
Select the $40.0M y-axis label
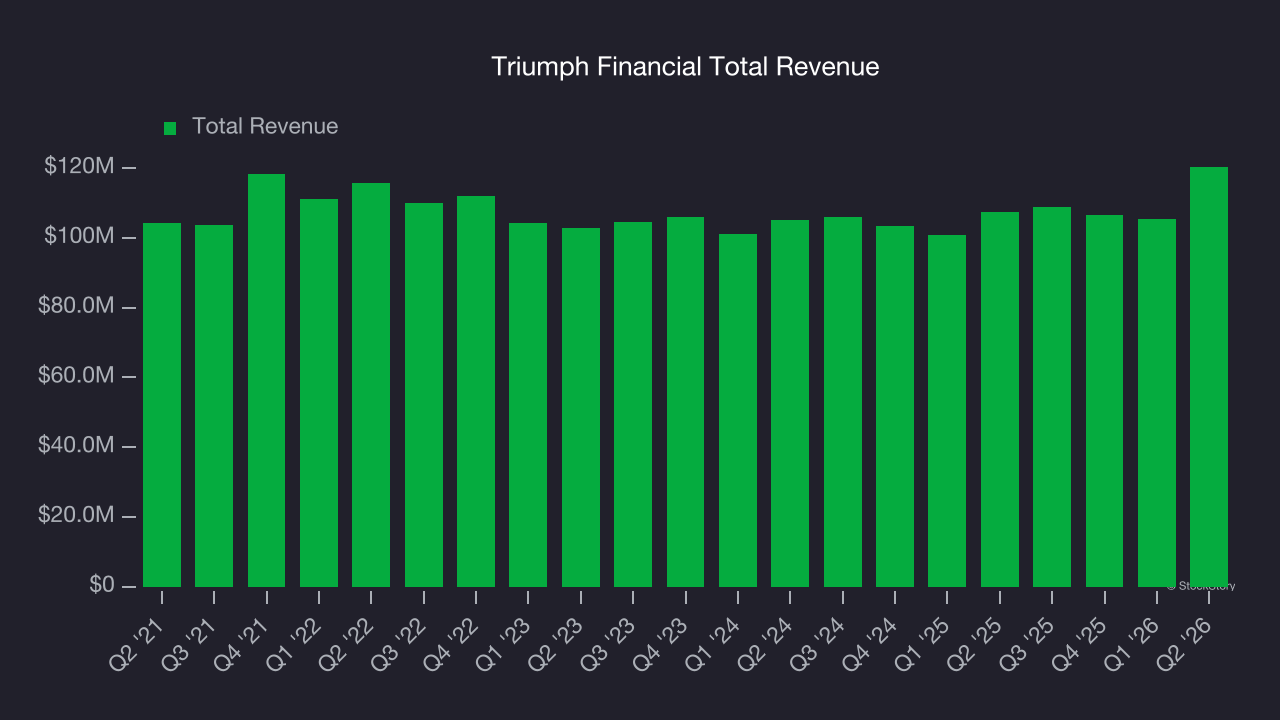(x=76, y=445)
